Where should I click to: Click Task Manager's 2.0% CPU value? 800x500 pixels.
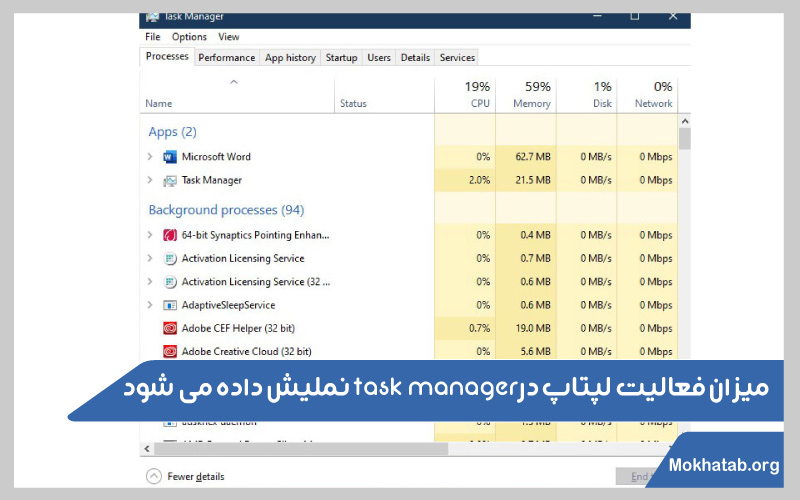tap(480, 180)
